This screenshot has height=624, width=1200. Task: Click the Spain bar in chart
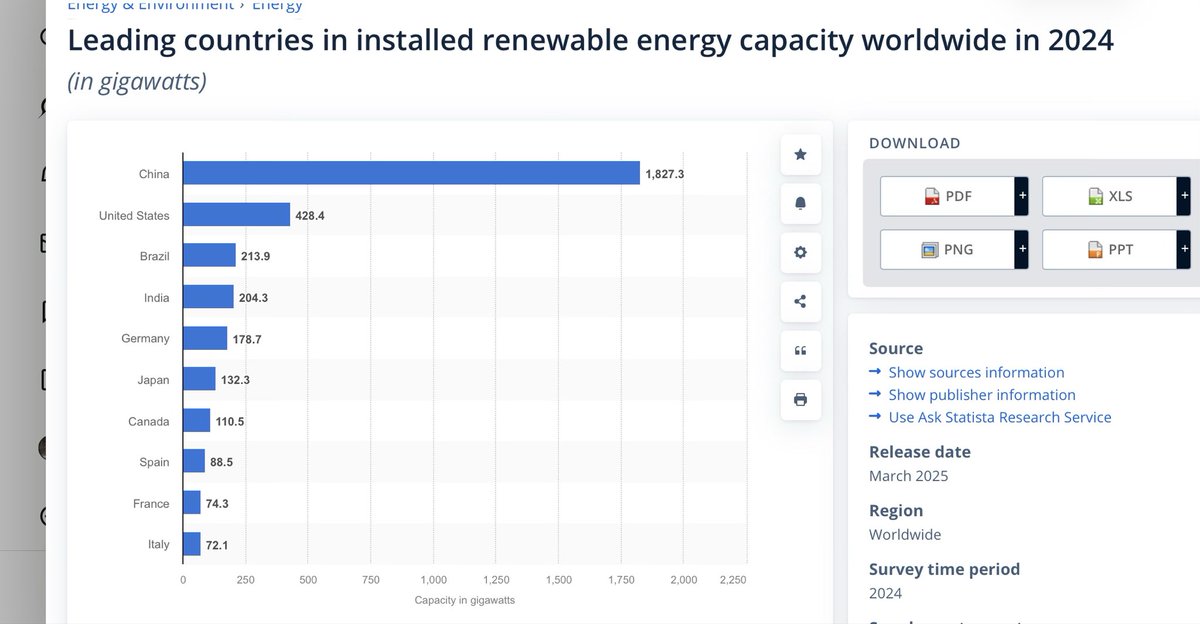coord(194,461)
